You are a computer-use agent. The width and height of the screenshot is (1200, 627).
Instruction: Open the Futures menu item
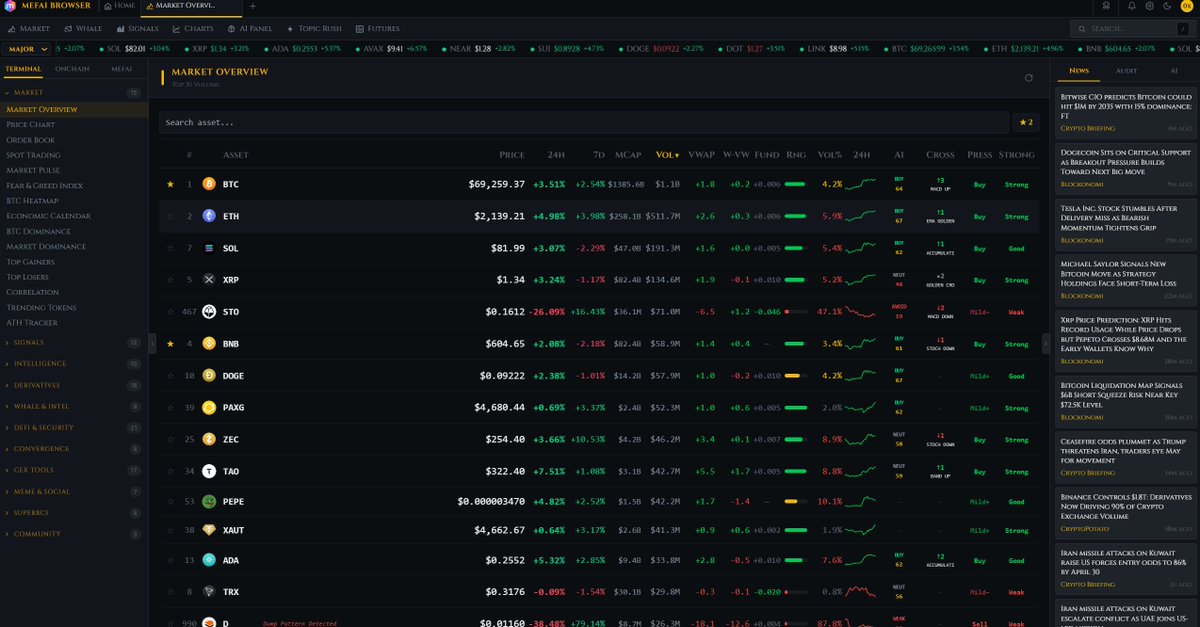tap(379, 29)
